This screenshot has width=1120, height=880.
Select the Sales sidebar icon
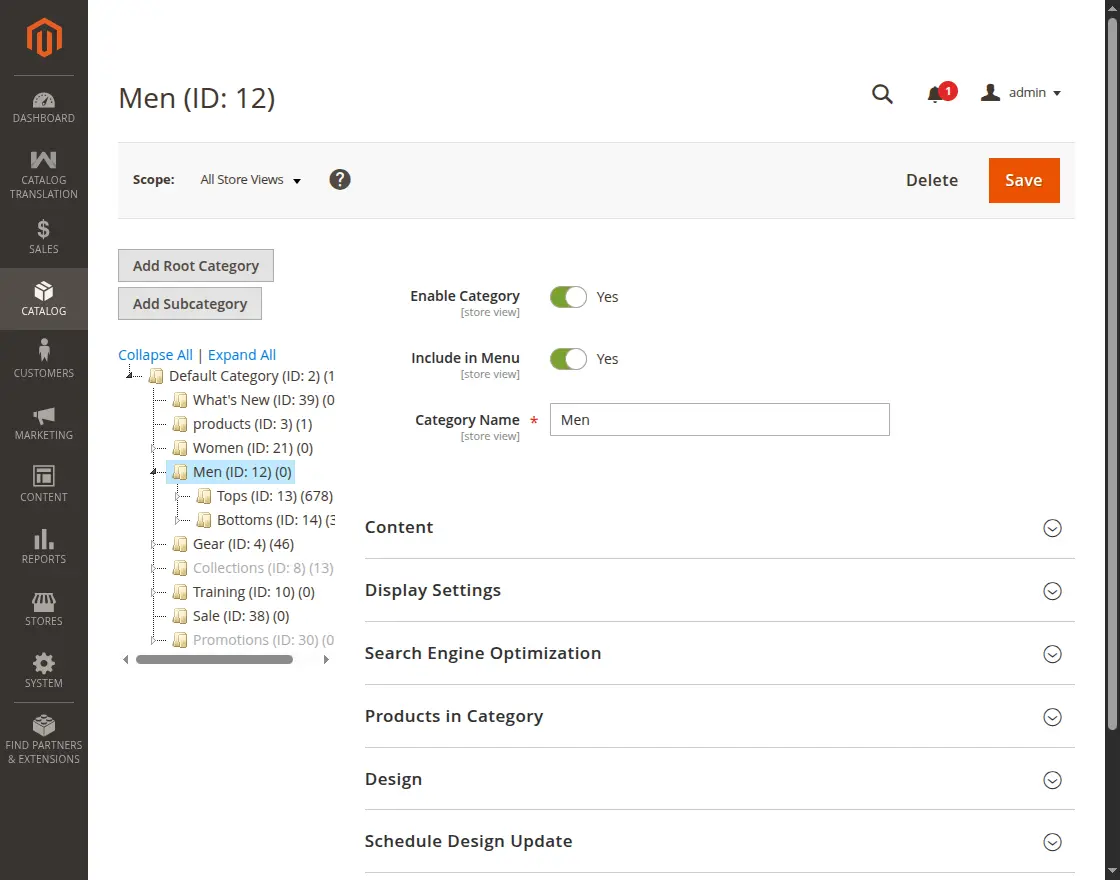click(43, 236)
